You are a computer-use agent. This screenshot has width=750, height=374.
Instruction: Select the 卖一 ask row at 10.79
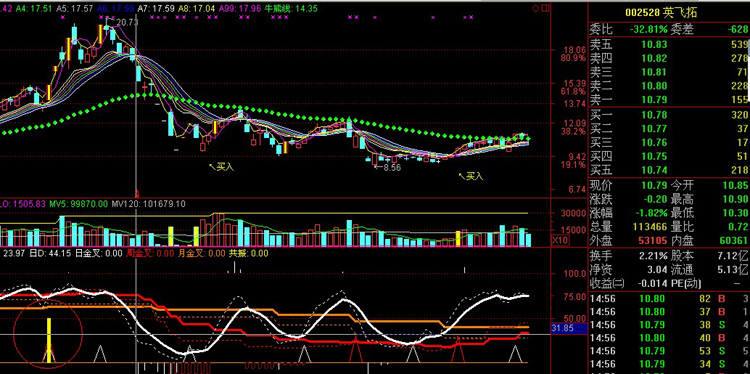[669, 99]
